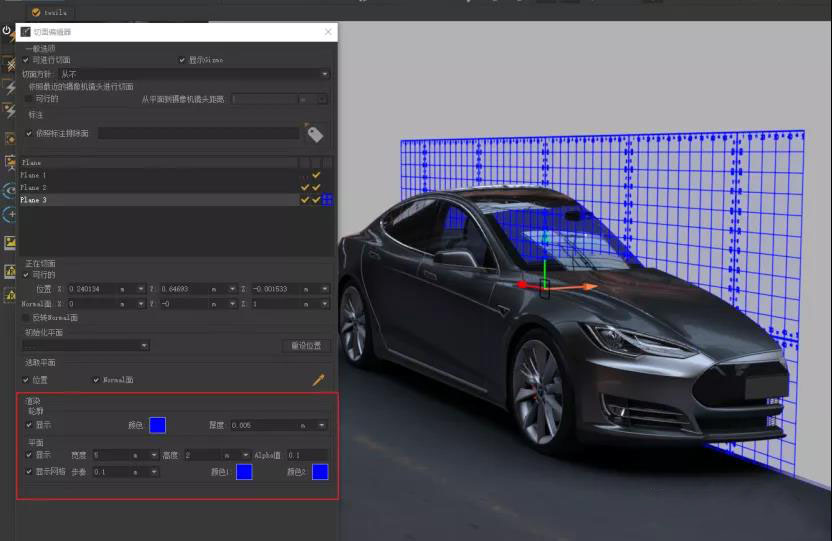Click the Alpha值 input field
Screen dimensions: 832x541
coord(306,455)
